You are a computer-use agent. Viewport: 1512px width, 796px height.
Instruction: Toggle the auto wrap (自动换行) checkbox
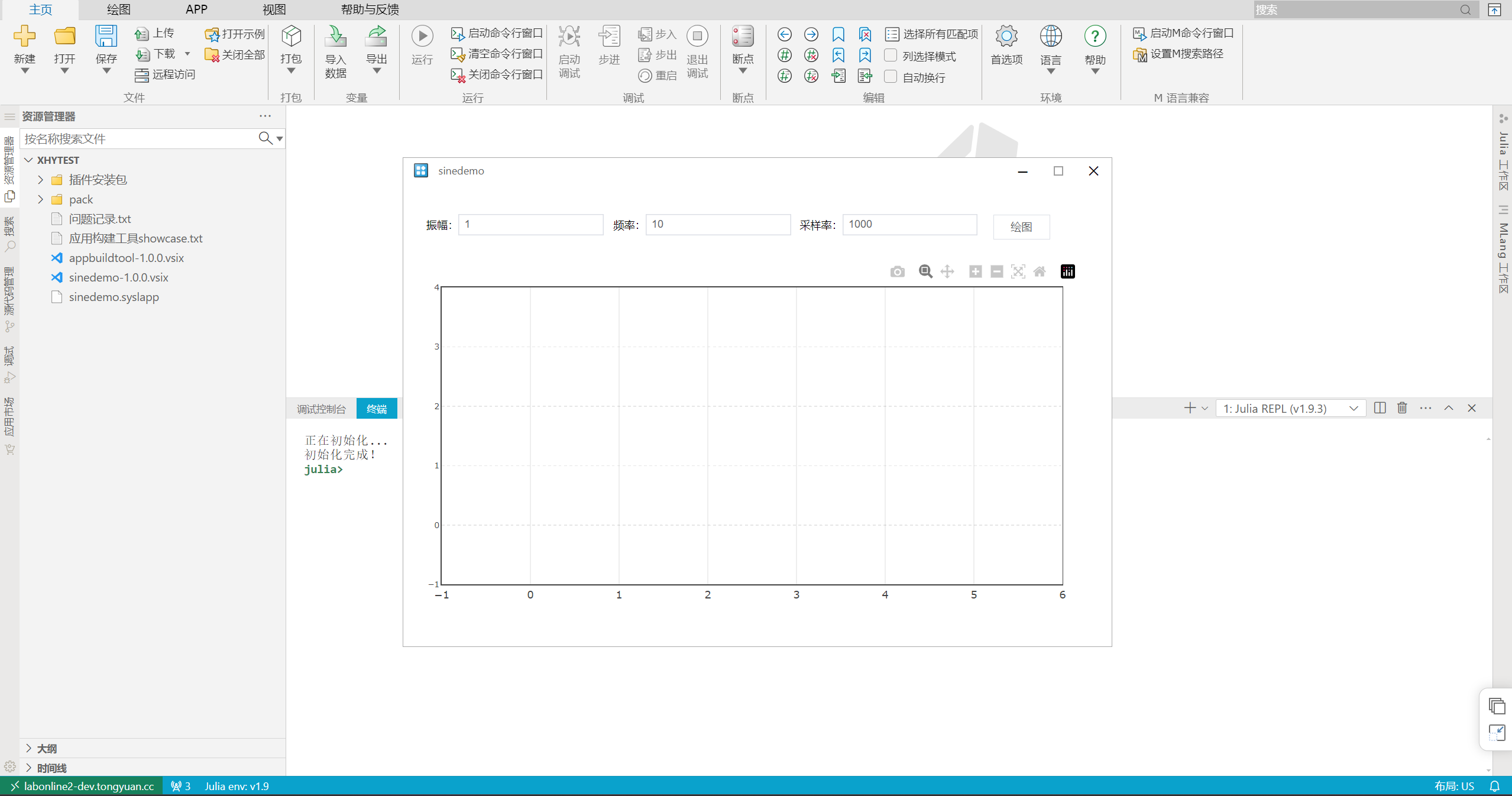point(891,77)
